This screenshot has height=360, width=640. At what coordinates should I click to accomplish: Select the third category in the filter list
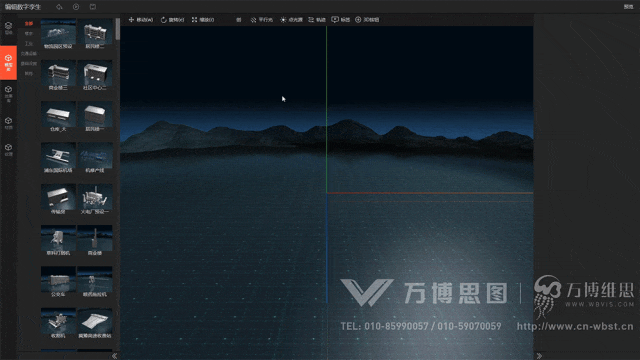[x=29, y=44]
